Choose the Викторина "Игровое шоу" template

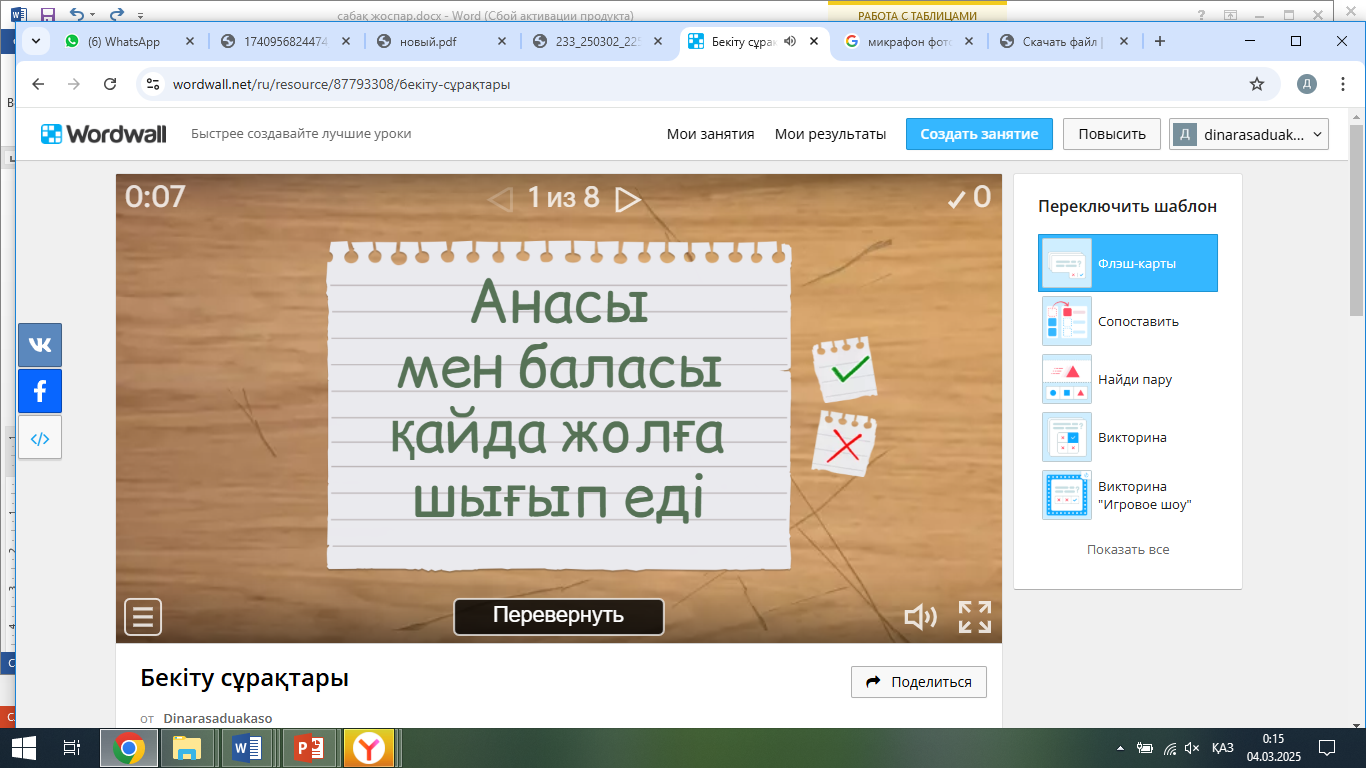[x=1128, y=495]
